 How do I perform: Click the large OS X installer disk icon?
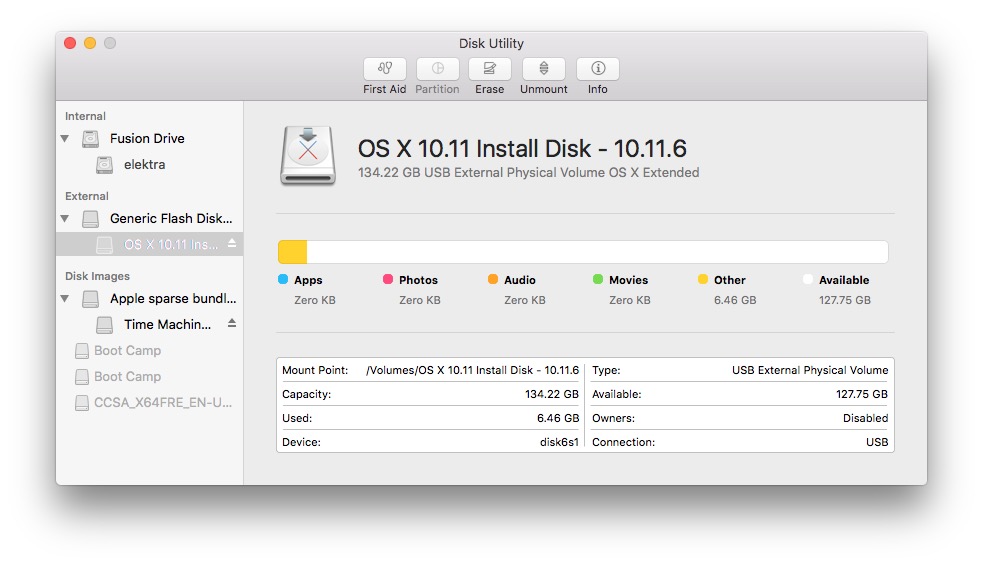point(308,156)
